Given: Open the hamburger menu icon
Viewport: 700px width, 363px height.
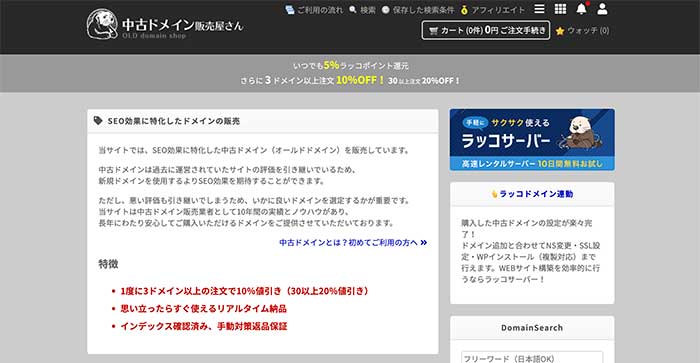Looking at the screenshot, I should (539, 9).
